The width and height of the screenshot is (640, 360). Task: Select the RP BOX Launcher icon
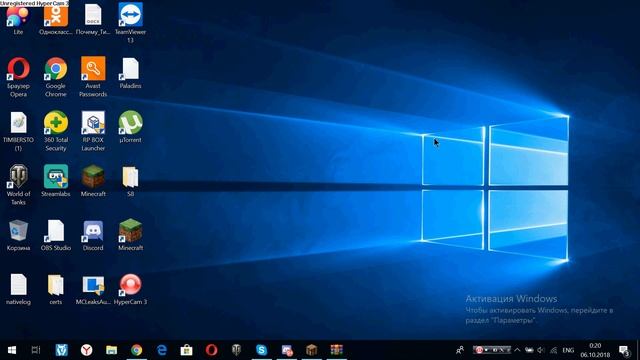(x=93, y=131)
